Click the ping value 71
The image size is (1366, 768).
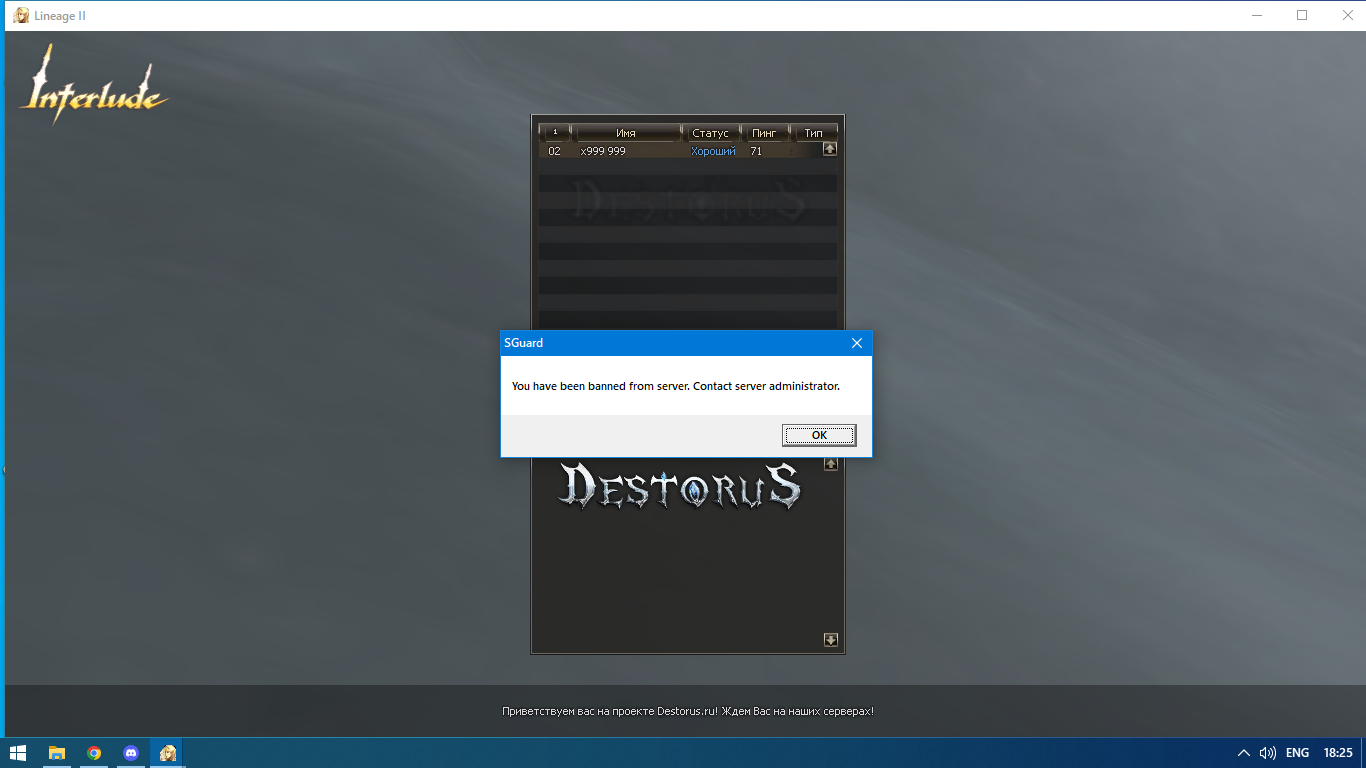pos(756,151)
